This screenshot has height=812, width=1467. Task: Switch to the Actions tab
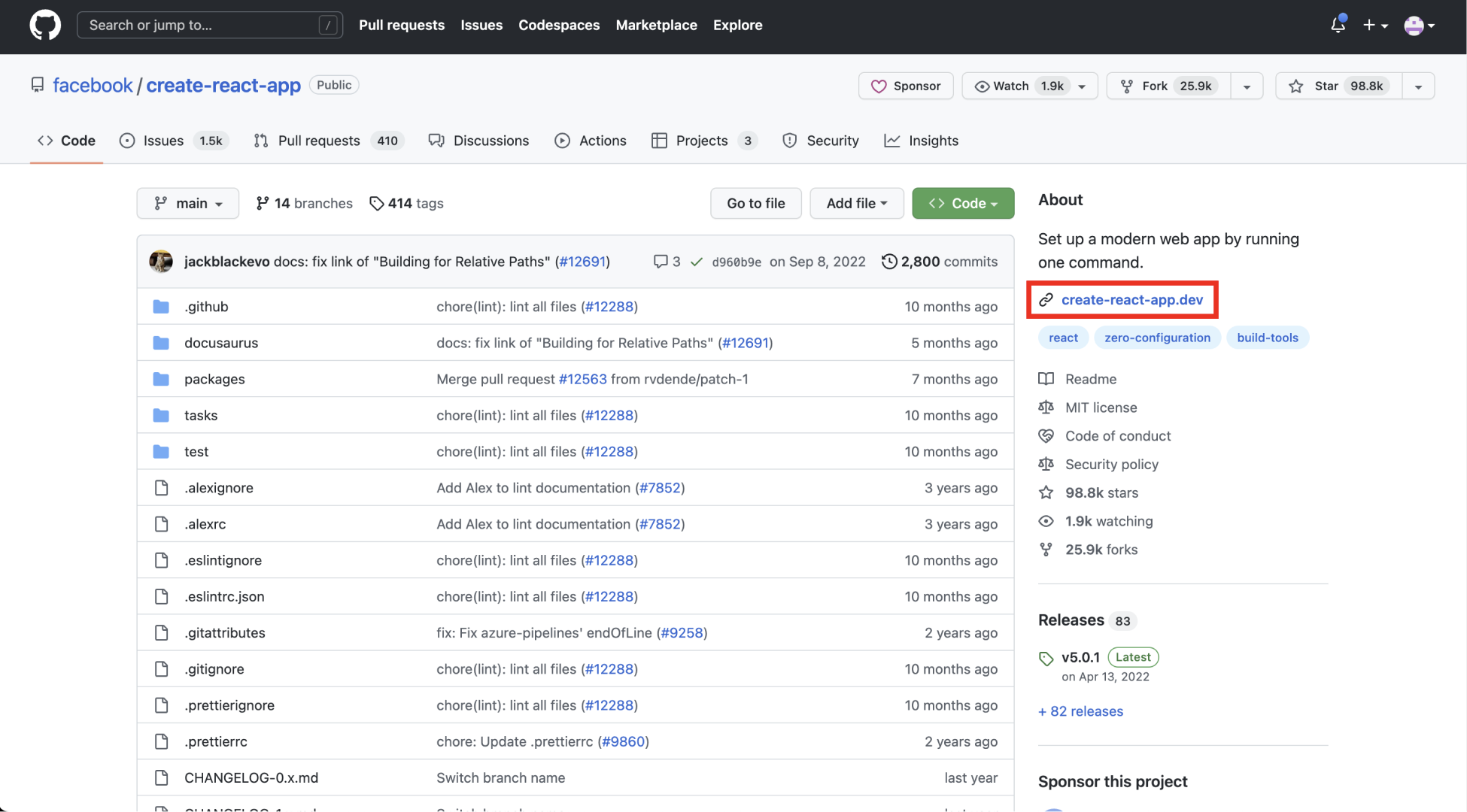591,141
